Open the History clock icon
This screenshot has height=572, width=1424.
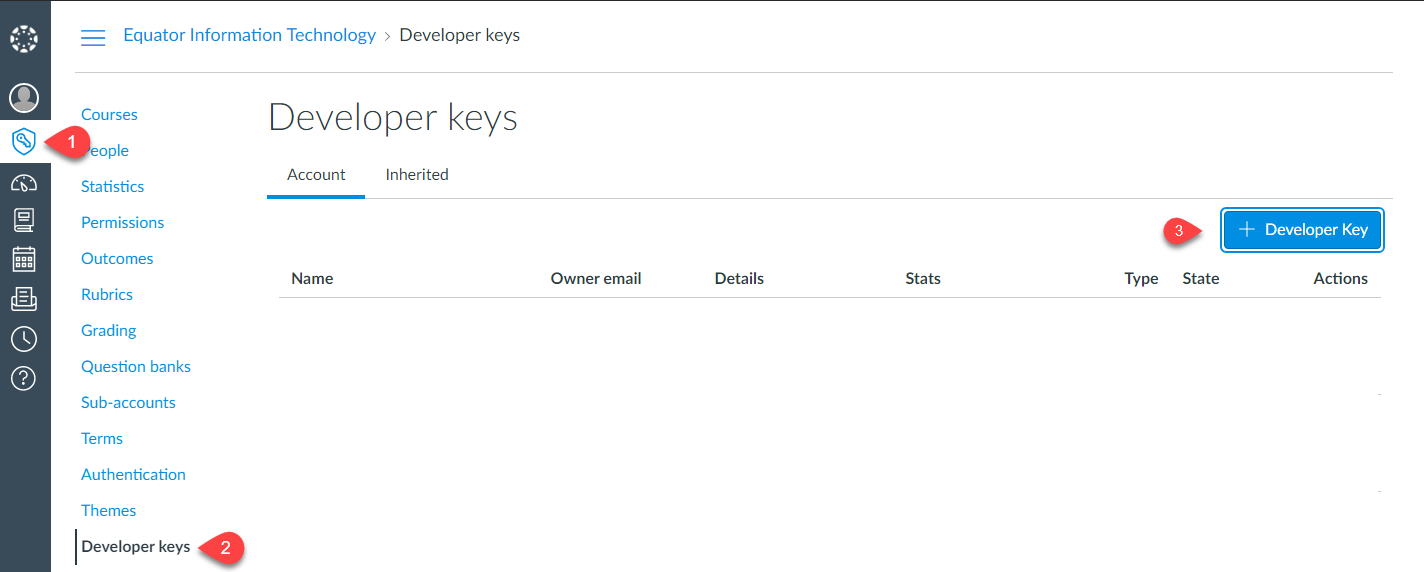(x=24, y=338)
